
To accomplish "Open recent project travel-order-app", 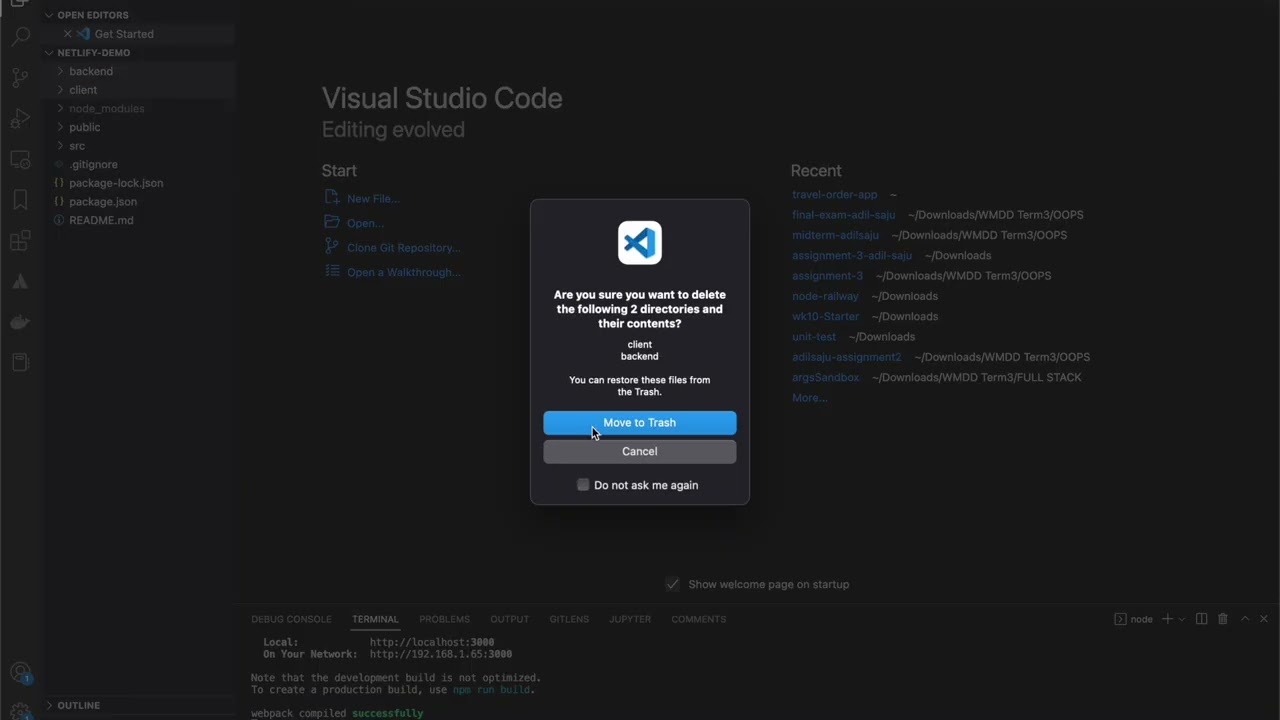I will (x=835, y=195).
